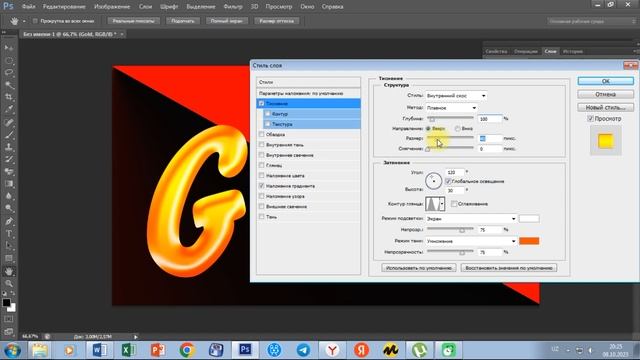Select the Healing Brush tool
640x360 pixels.
(9, 122)
